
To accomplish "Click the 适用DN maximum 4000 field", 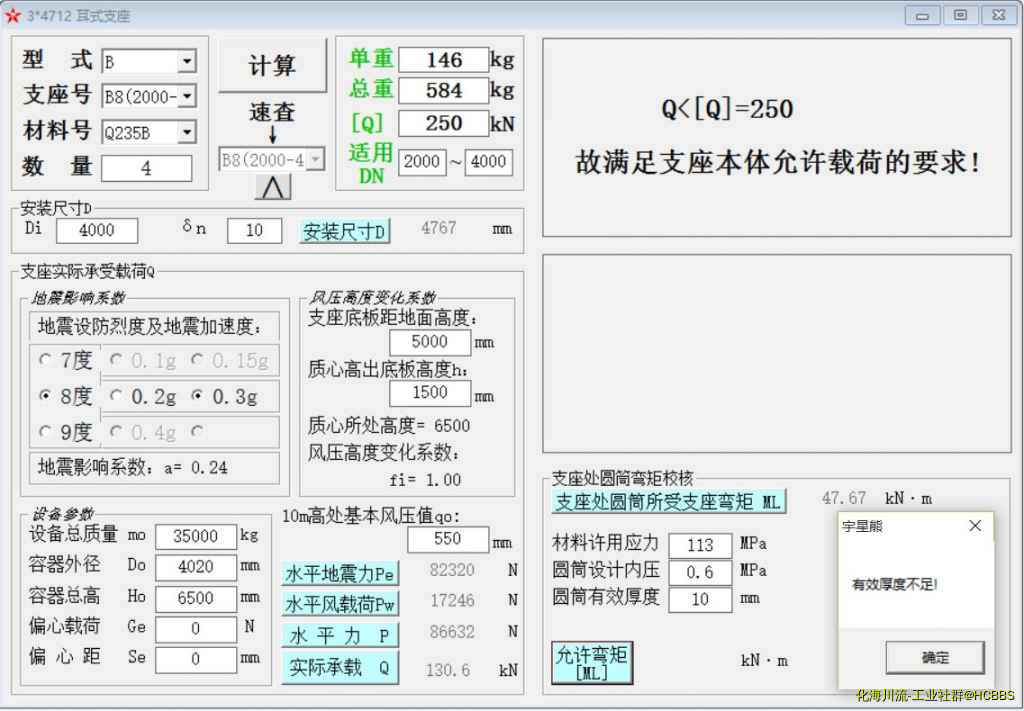I will (x=488, y=162).
